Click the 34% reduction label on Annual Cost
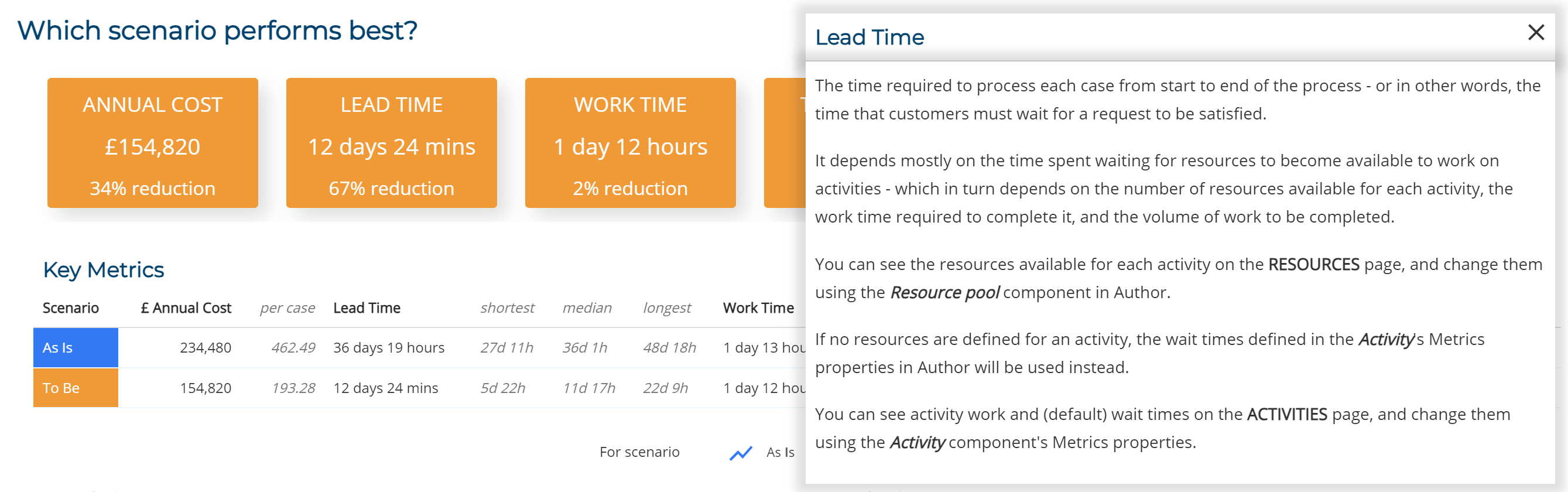The width and height of the screenshot is (1568, 492). 152,187
